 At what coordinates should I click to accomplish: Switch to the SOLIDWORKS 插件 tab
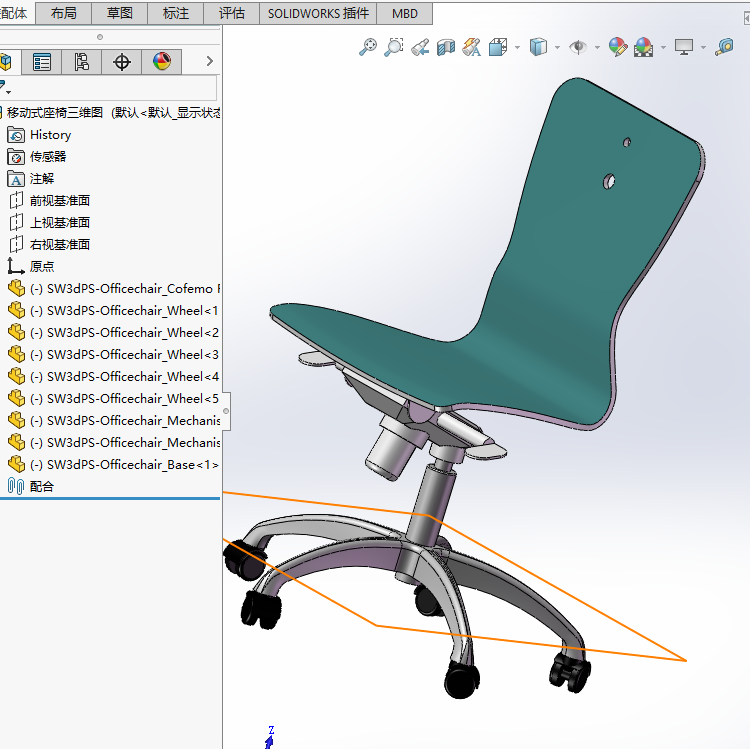318,13
